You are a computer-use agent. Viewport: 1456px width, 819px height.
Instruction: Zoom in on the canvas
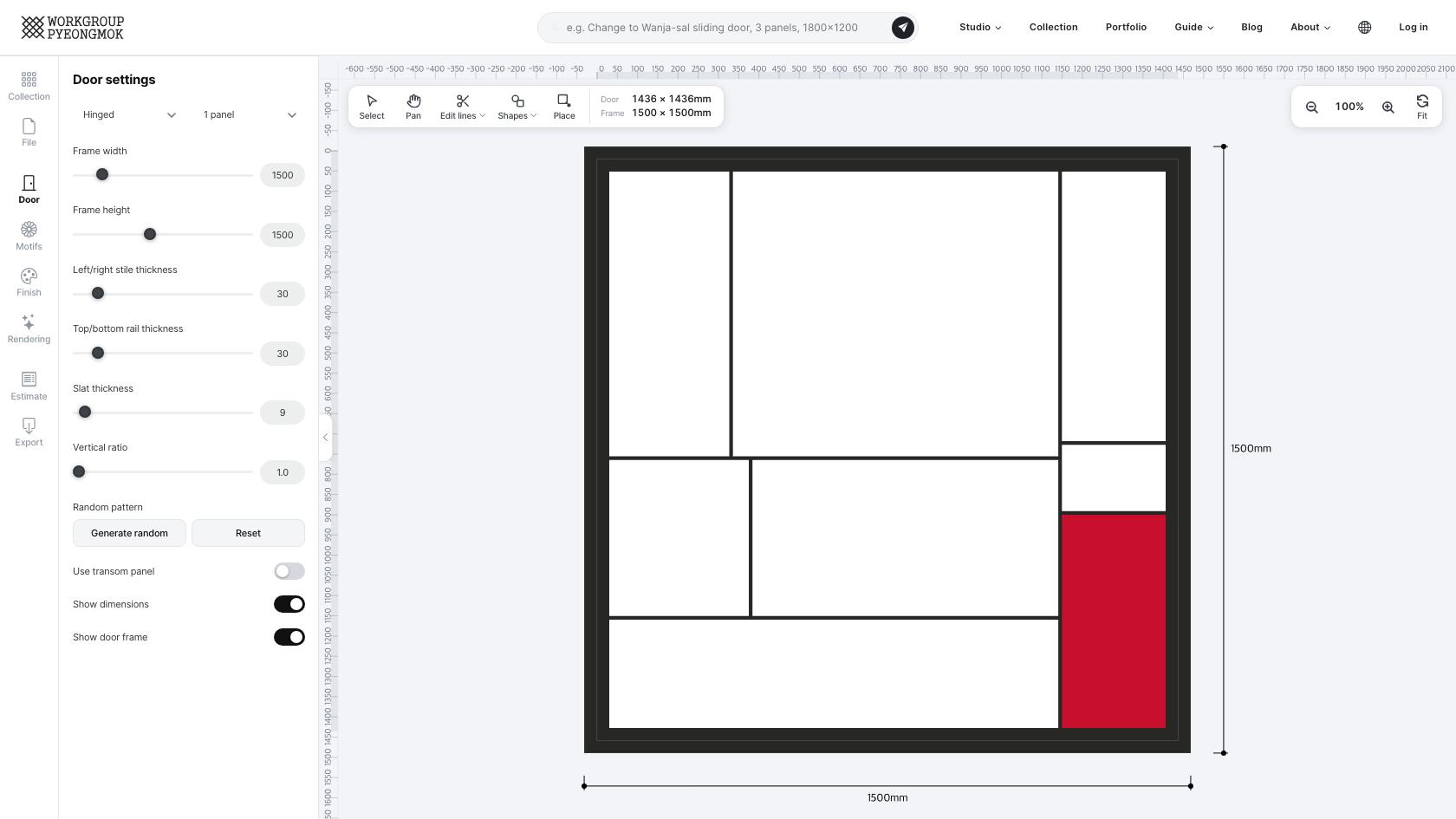[x=1388, y=107]
